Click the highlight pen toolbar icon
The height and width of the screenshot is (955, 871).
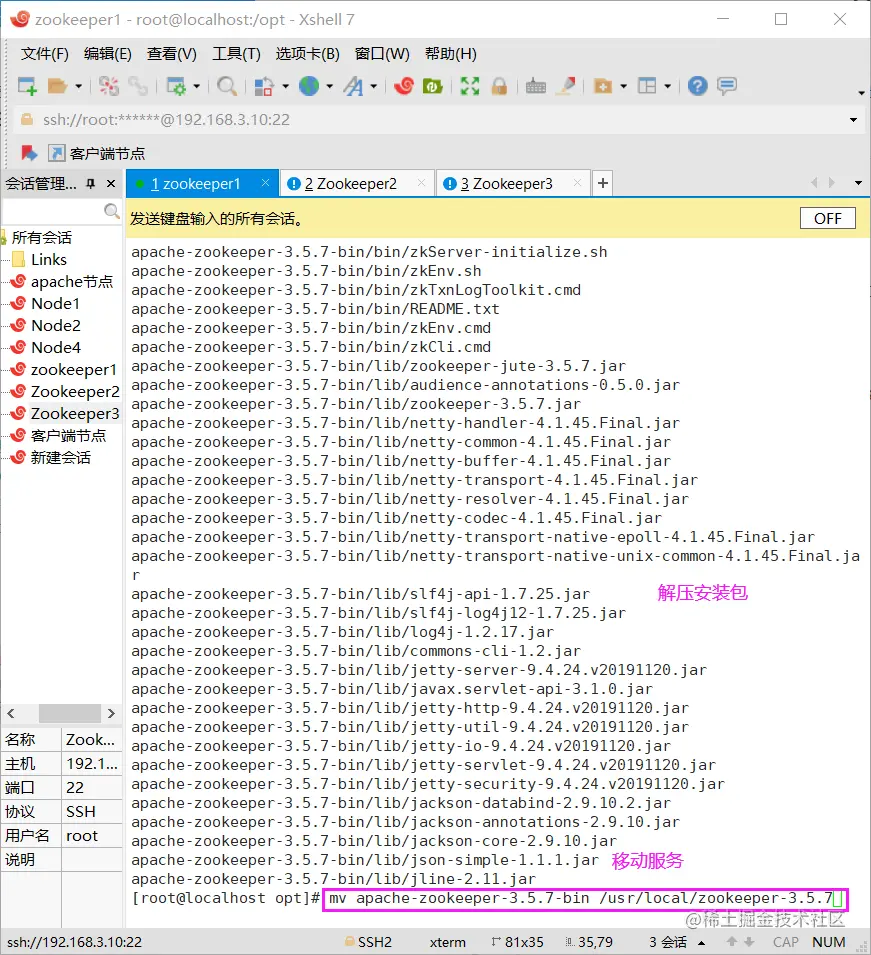tap(566, 86)
